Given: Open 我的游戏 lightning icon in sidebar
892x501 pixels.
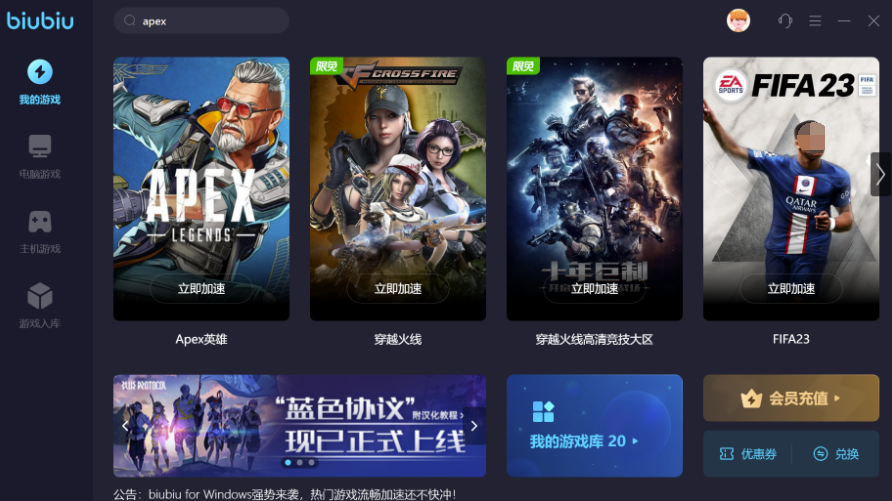Looking at the screenshot, I should [40, 72].
